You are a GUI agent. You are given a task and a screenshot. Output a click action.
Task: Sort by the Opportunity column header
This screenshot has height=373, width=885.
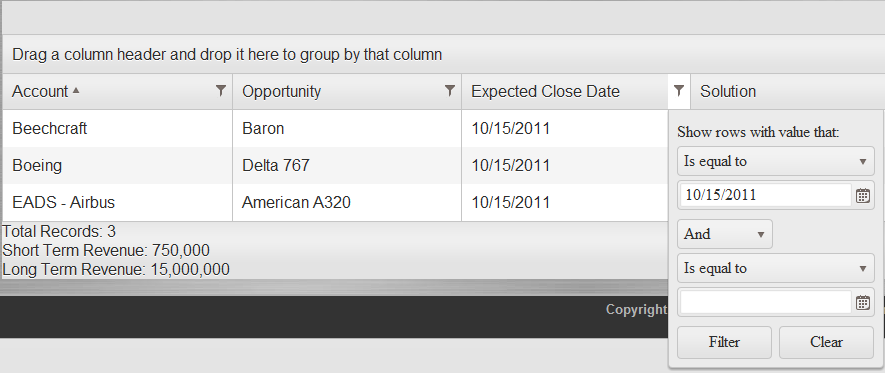pyautogui.click(x=281, y=91)
